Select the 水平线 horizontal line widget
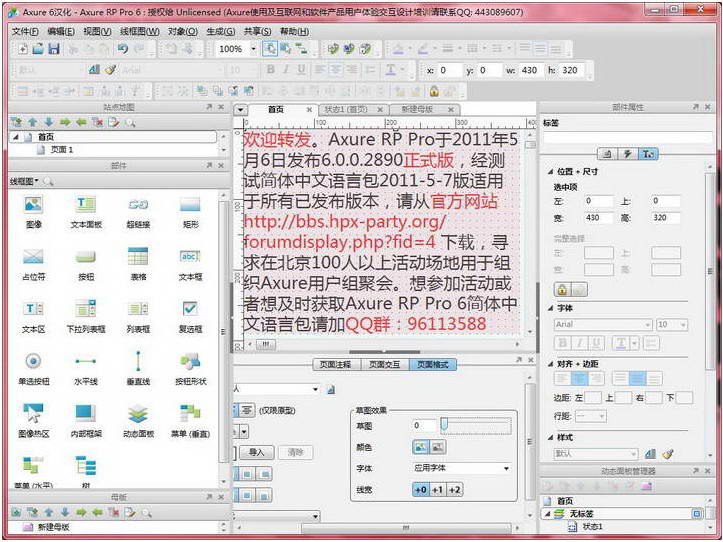This screenshot has width=723, height=542. (x=86, y=369)
